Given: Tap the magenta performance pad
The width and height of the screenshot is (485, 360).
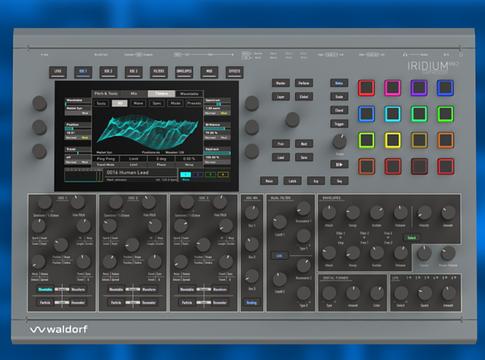Looking at the screenshot, I should [392, 88].
